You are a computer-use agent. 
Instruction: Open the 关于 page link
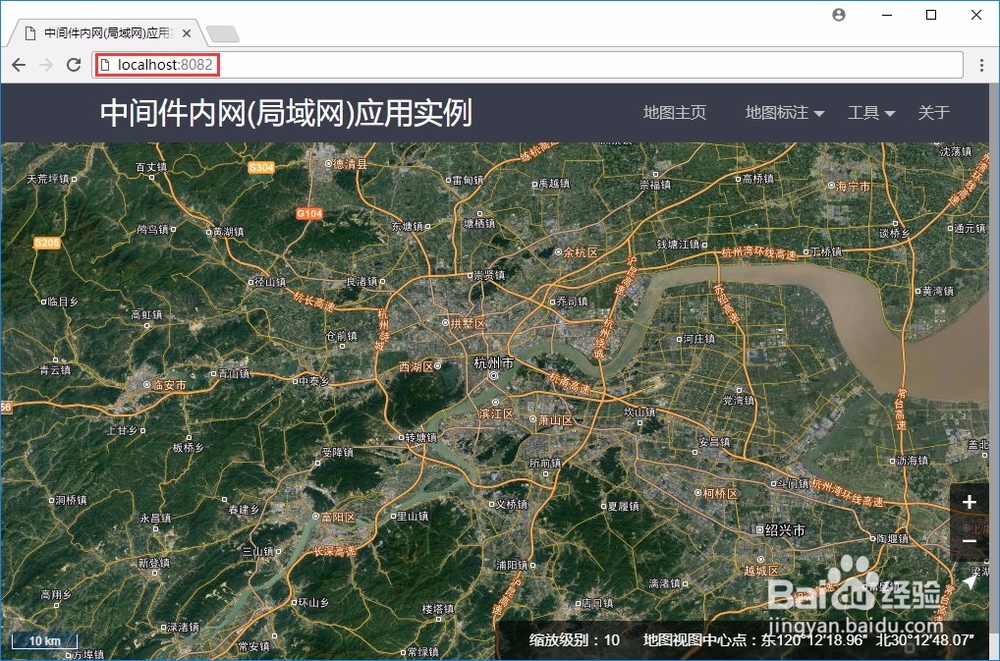coord(934,113)
